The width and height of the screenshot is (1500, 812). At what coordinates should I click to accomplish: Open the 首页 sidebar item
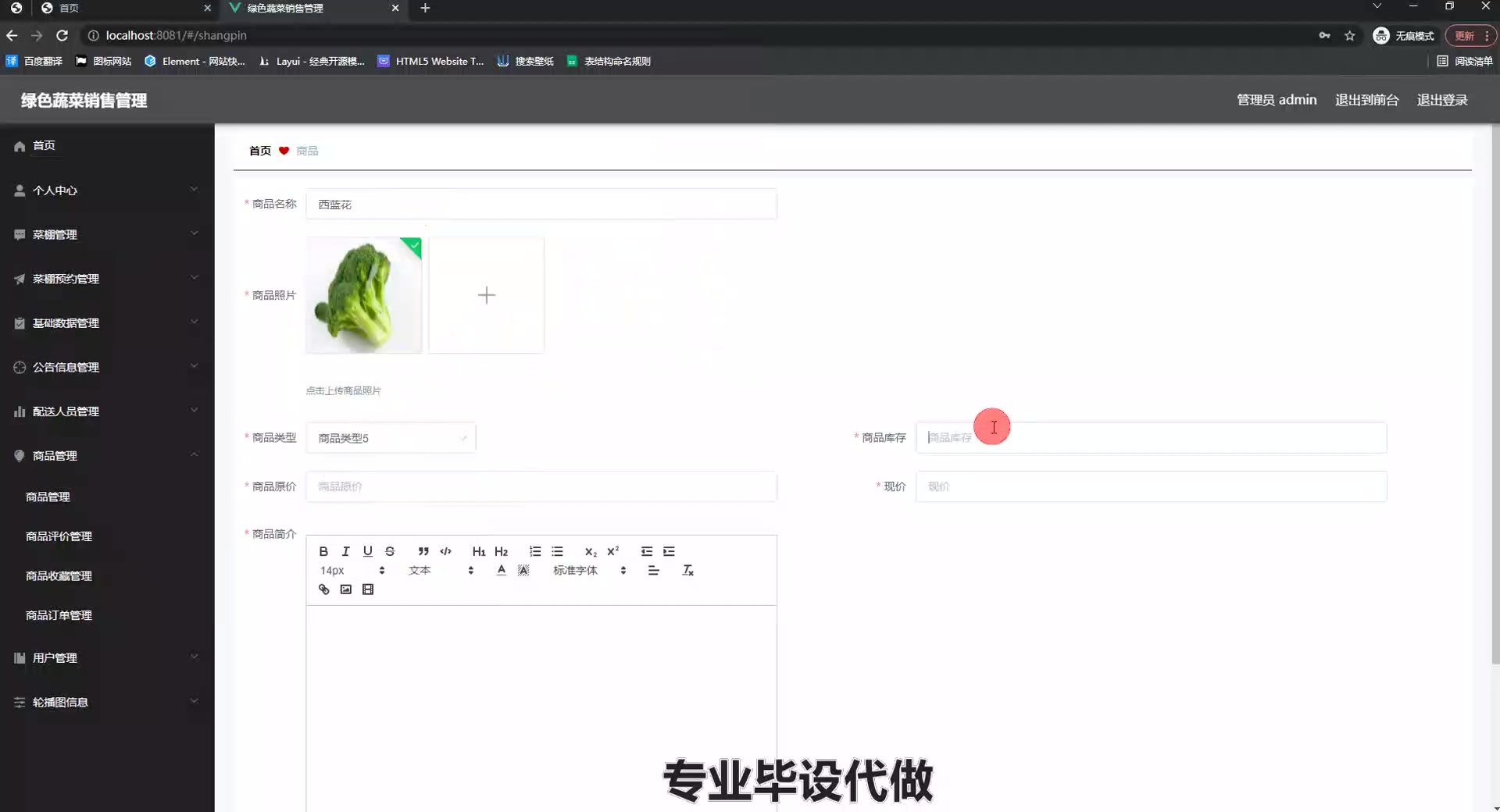[x=107, y=145]
